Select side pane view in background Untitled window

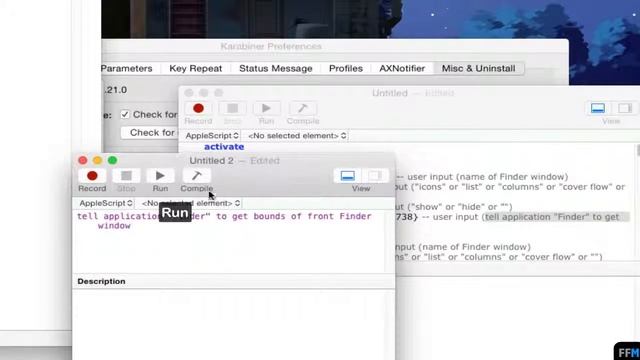point(625,108)
